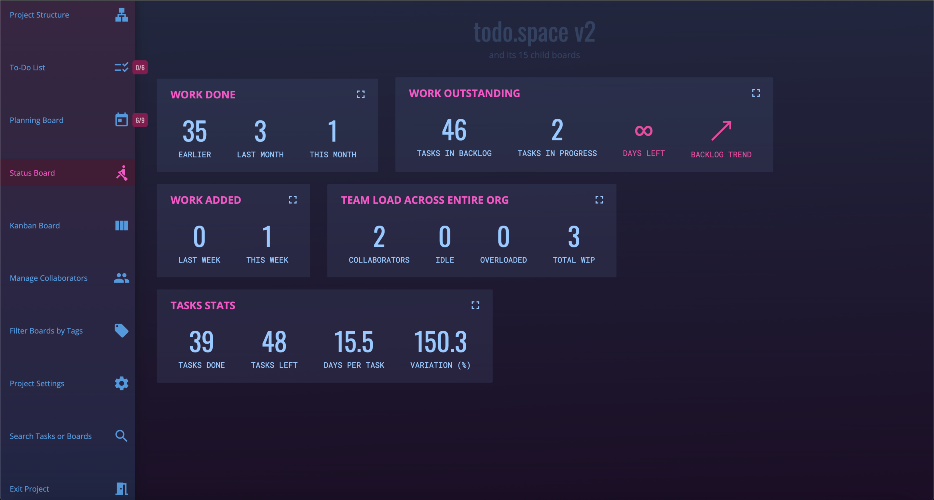Open Filter Boards by Tags
Image resolution: width=934 pixels, height=500 pixels.
click(46, 331)
